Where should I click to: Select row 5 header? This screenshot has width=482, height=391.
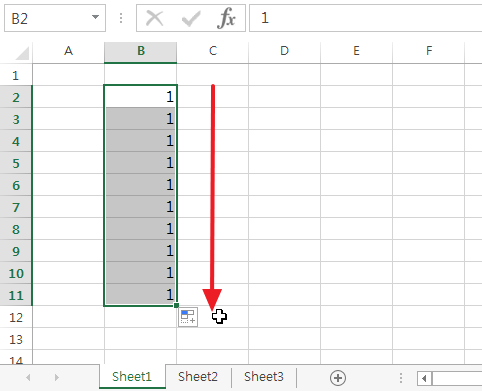click(16, 163)
